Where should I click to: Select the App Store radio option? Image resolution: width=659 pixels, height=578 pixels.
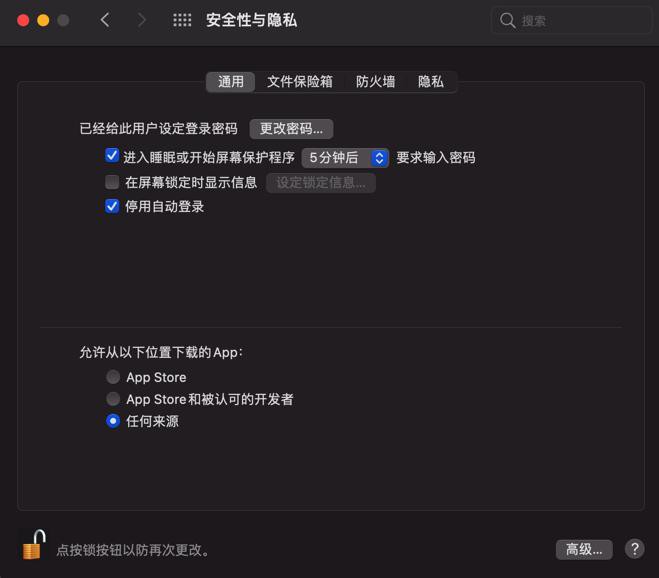pyautogui.click(x=113, y=377)
